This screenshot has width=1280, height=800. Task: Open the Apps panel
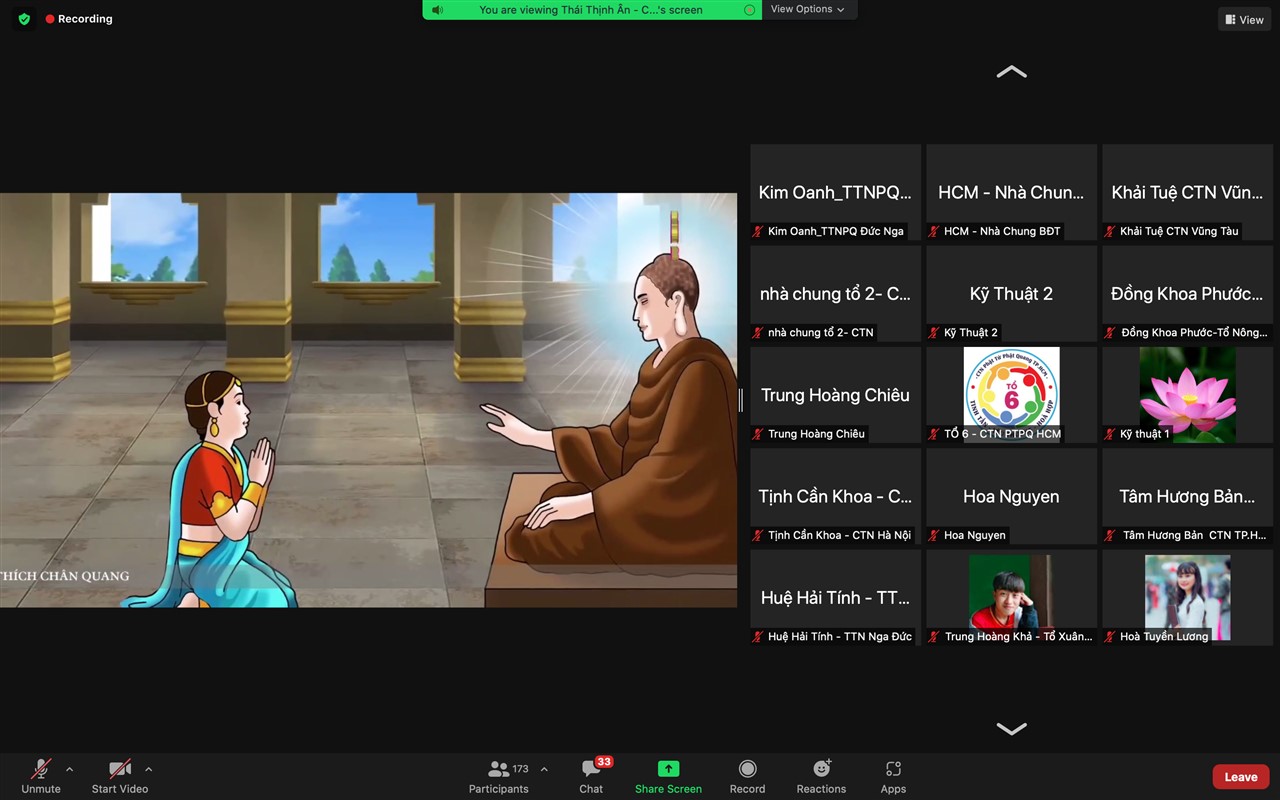point(893,776)
